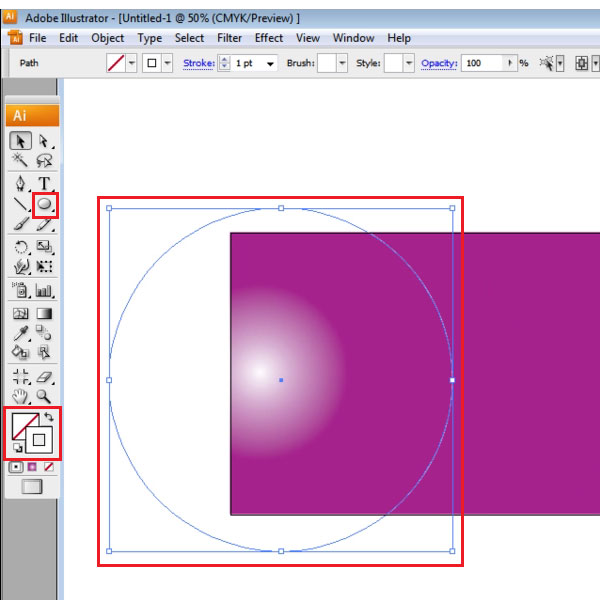Open the Object menu

(108, 38)
